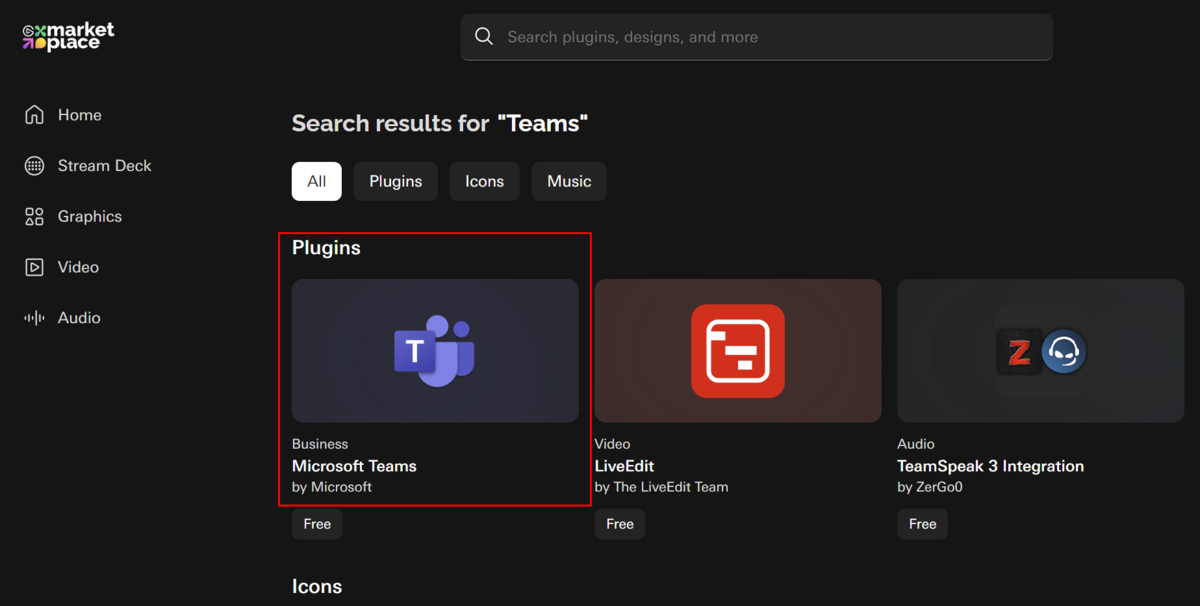Click Video category label above LiveEdit

point(613,444)
